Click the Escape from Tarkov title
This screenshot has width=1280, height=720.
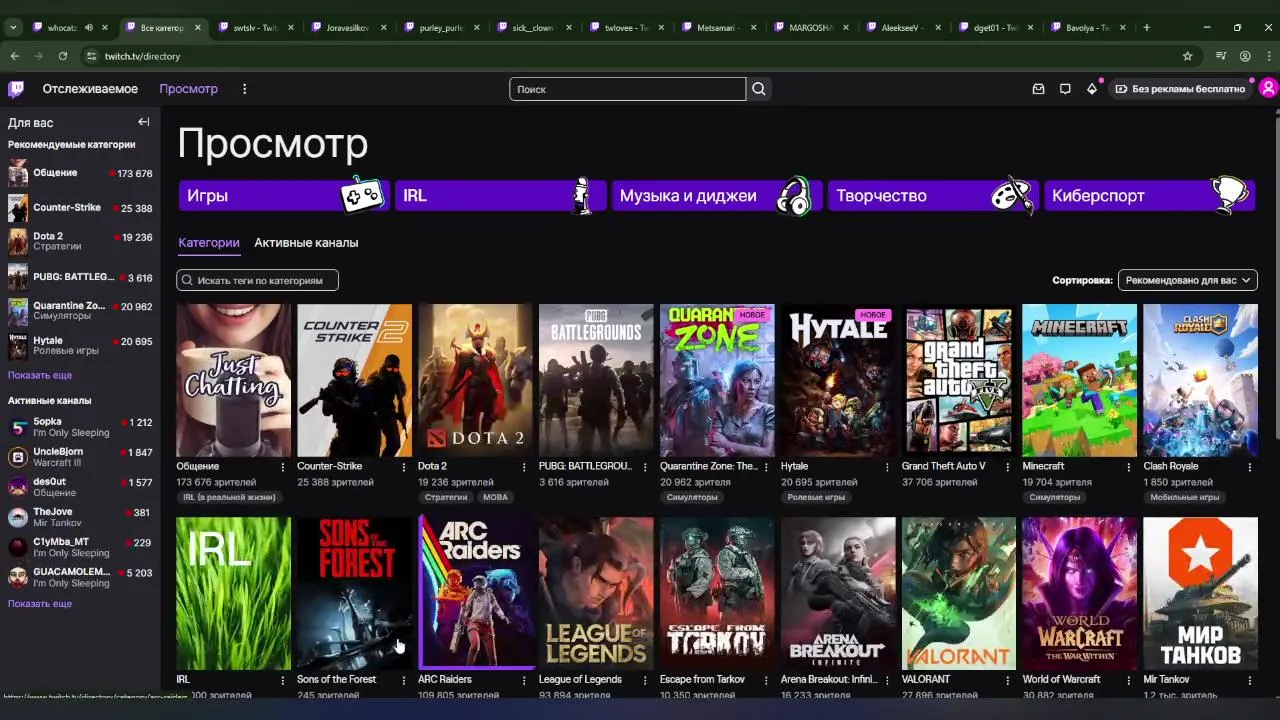(x=702, y=680)
